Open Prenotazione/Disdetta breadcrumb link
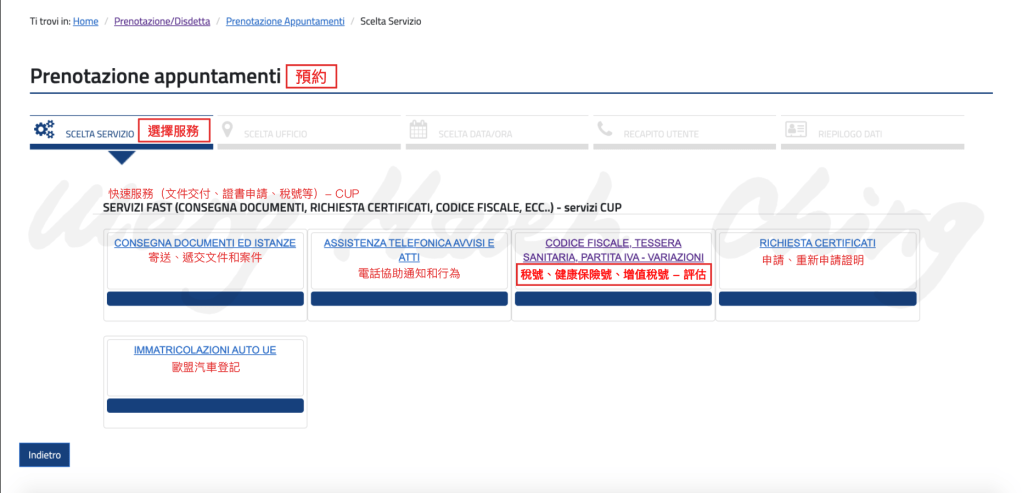The height and width of the screenshot is (493, 1022). [x=162, y=21]
